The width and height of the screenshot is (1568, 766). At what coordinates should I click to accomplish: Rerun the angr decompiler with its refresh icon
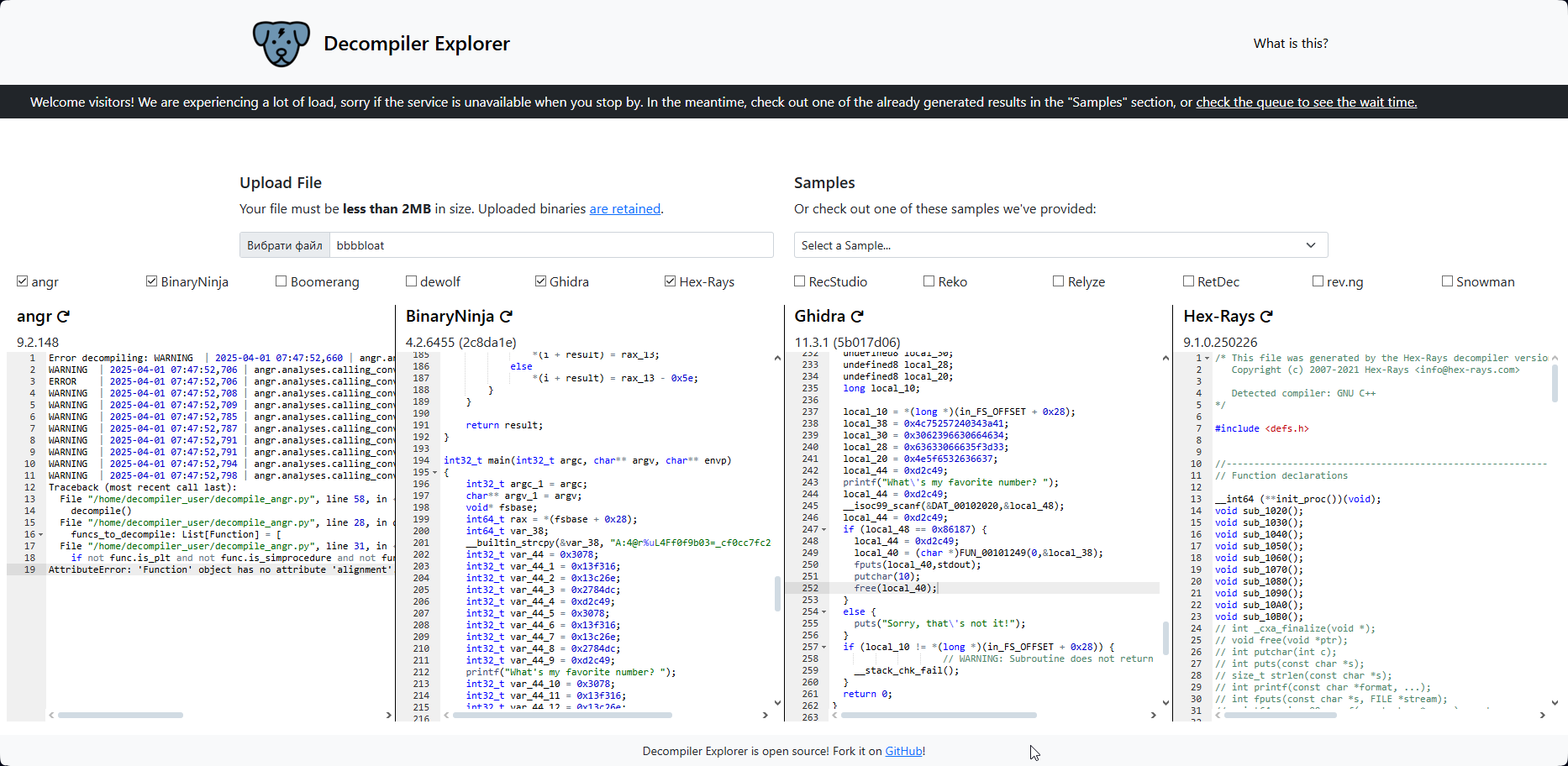pyautogui.click(x=64, y=317)
